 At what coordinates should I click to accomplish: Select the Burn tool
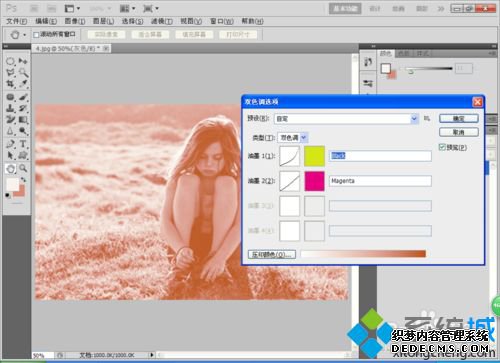tap(23, 131)
